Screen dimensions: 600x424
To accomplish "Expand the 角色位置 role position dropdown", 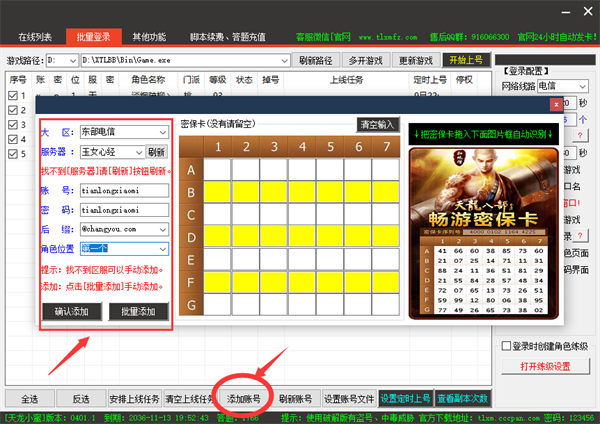I will click(162, 248).
